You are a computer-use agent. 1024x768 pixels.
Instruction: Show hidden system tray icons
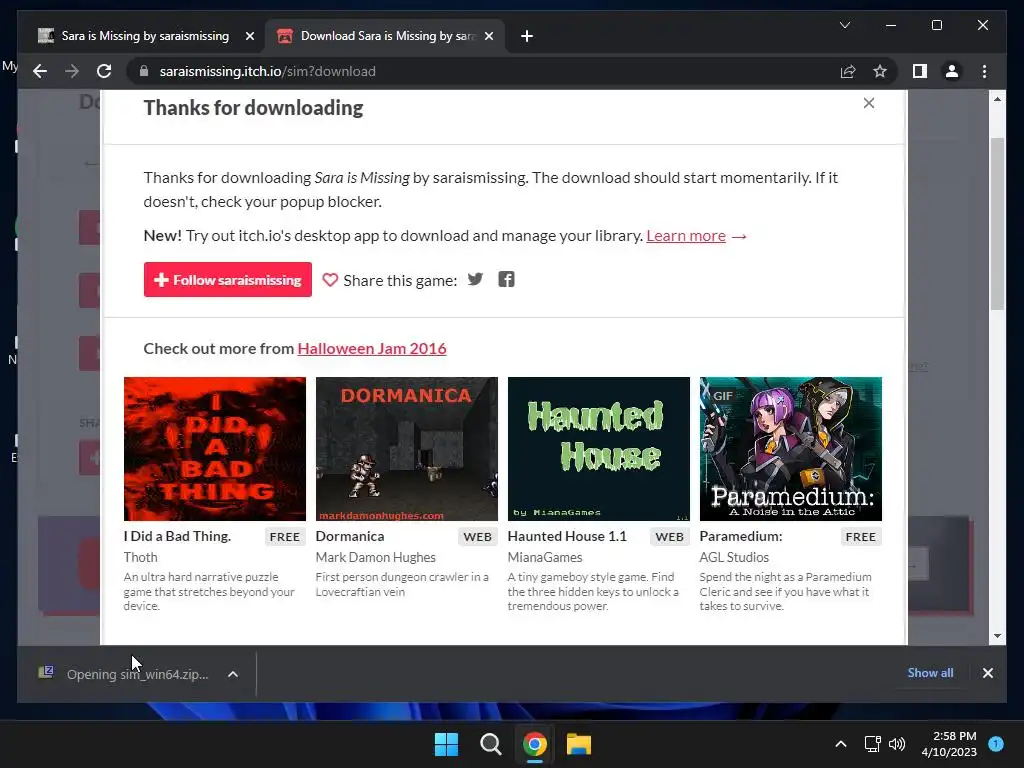(841, 744)
